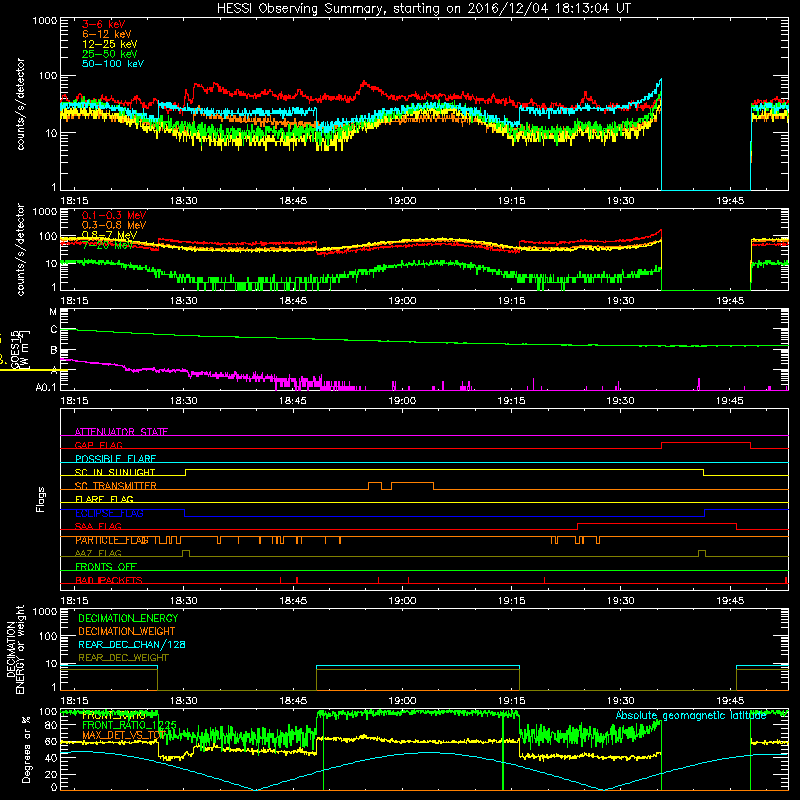Viewport: 800px width, 800px height.
Task: Click the B class tick on GOES panel
Action: (x=54, y=351)
